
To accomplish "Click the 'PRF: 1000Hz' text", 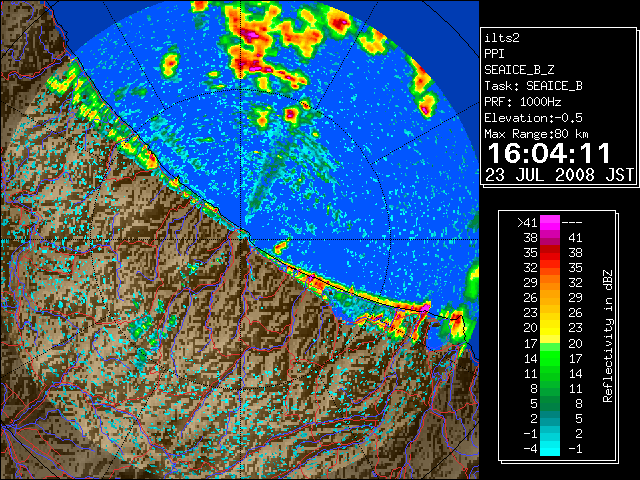I will [x=522, y=102].
